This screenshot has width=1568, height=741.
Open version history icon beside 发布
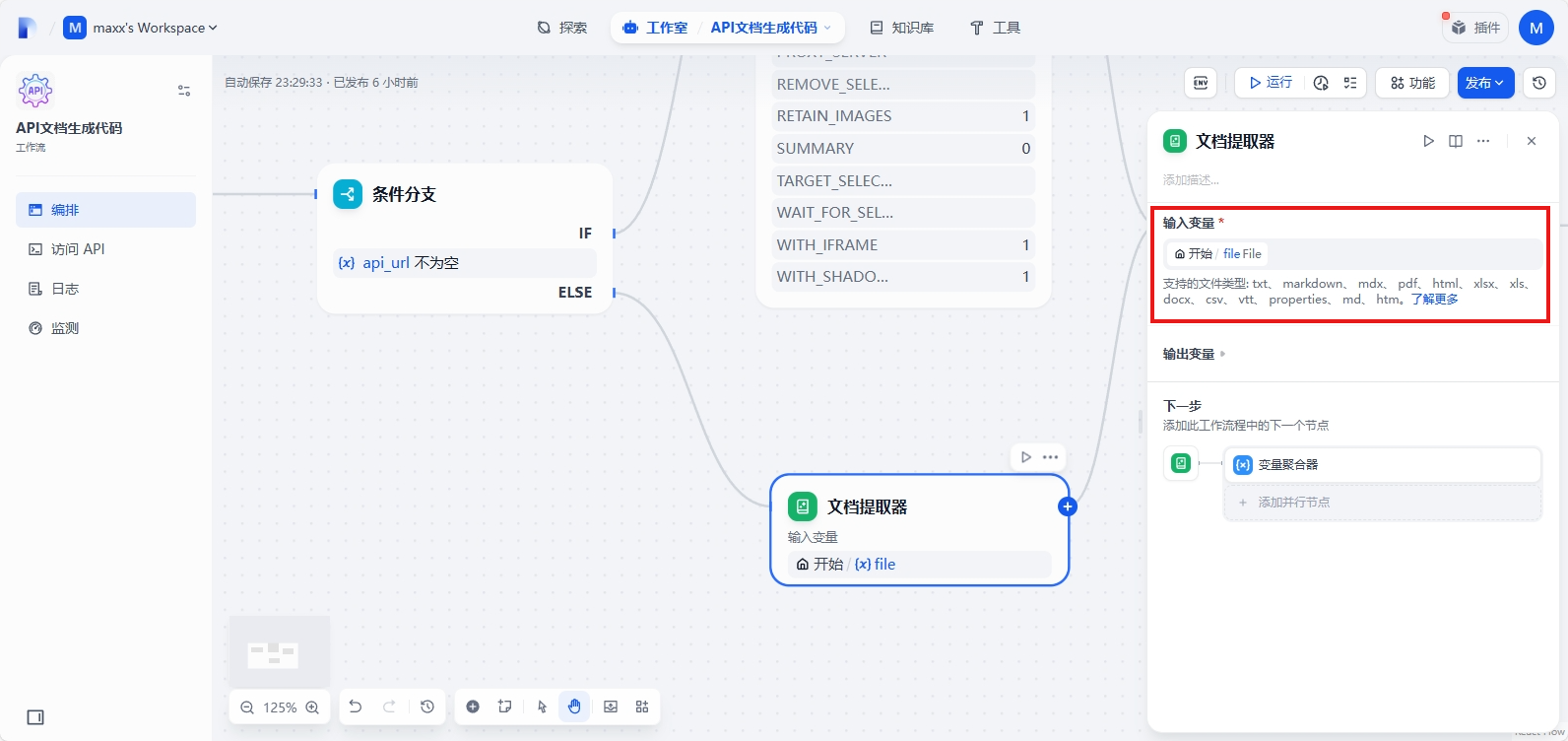(1539, 83)
